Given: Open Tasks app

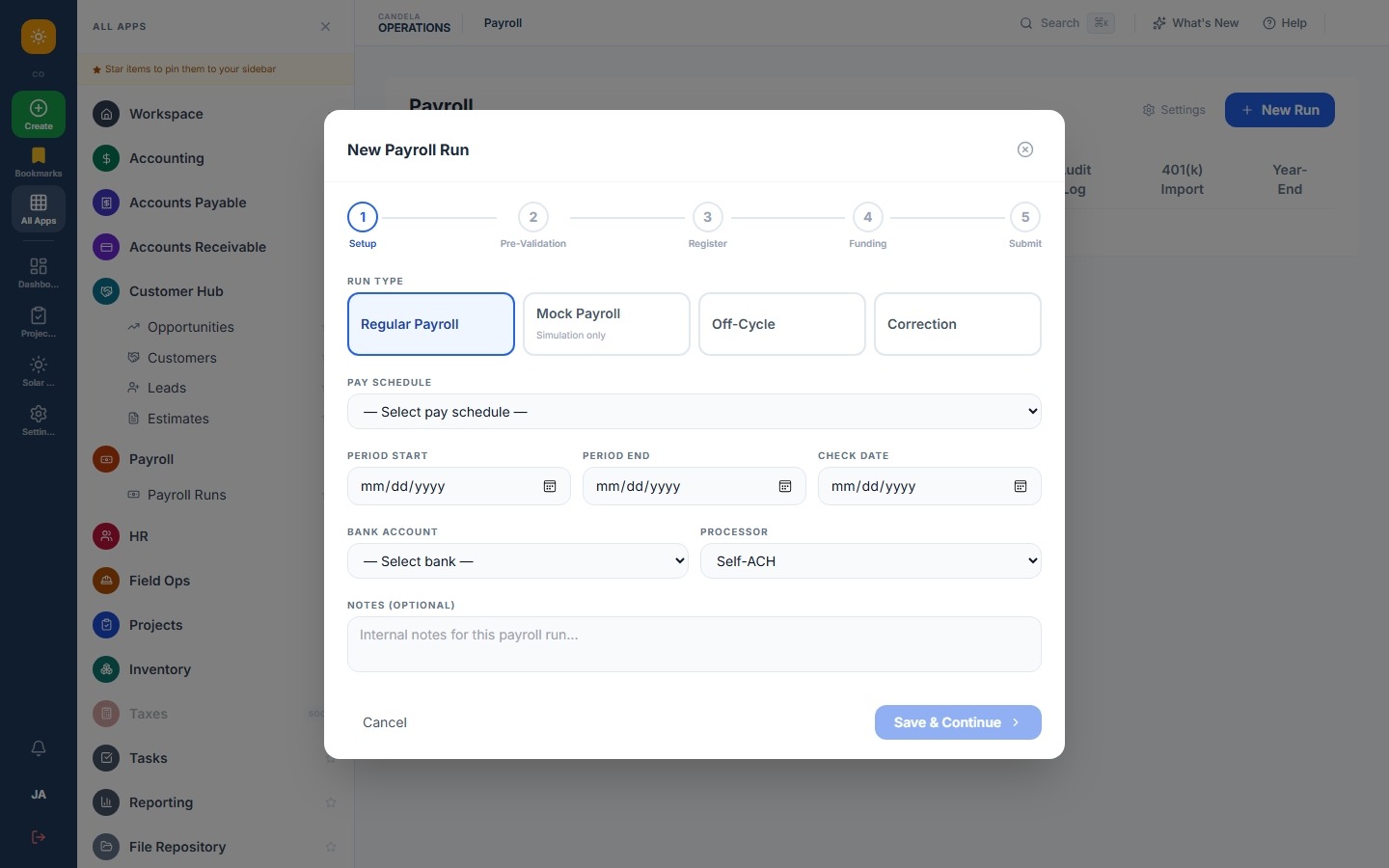Looking at the screenshot, I should click(215, 758).
